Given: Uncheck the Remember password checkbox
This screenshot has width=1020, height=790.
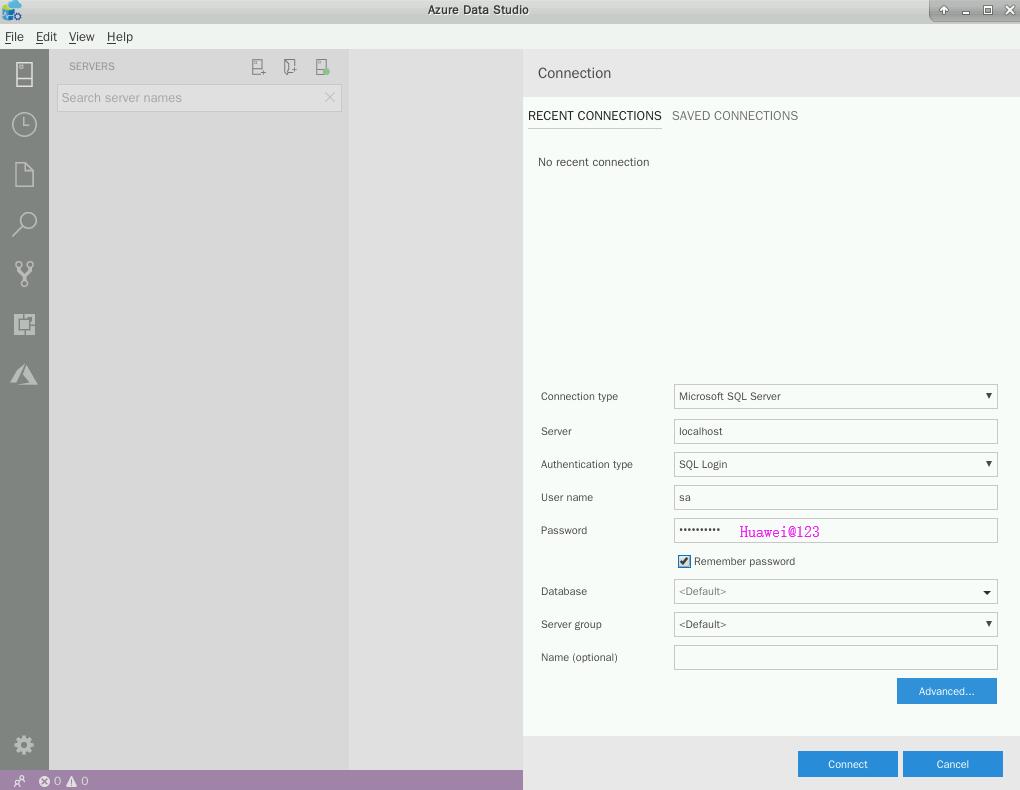Looking at the screenshot, I should [684, 562].
